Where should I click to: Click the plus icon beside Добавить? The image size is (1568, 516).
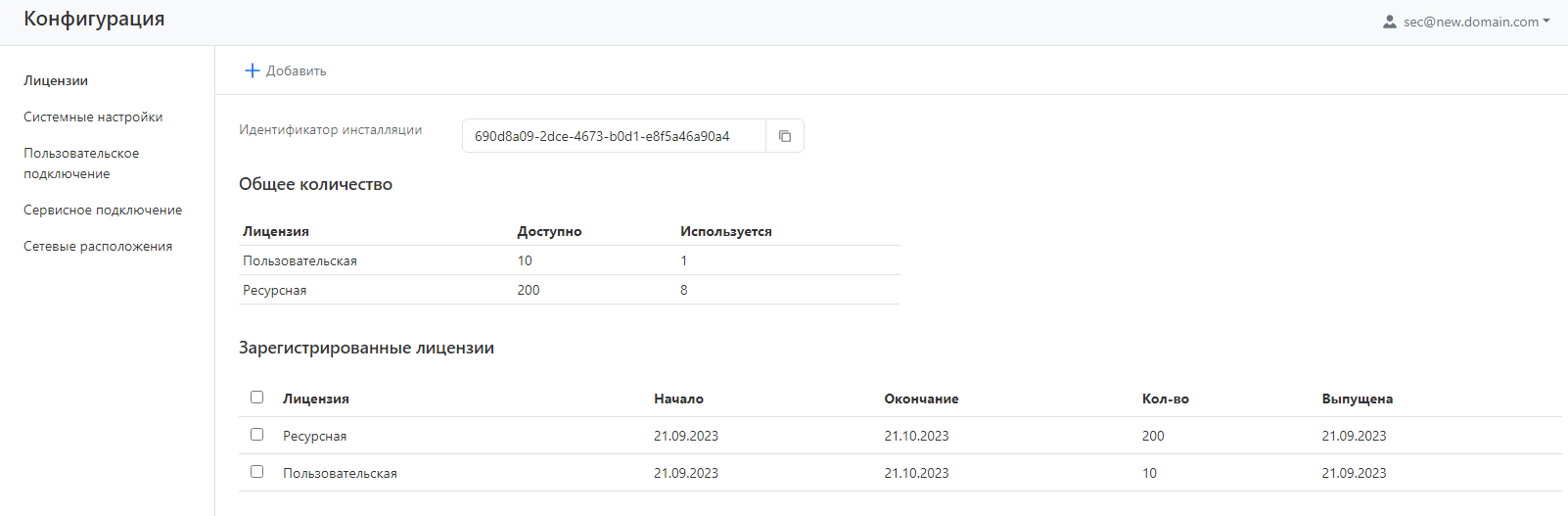[x=252, y=70]
